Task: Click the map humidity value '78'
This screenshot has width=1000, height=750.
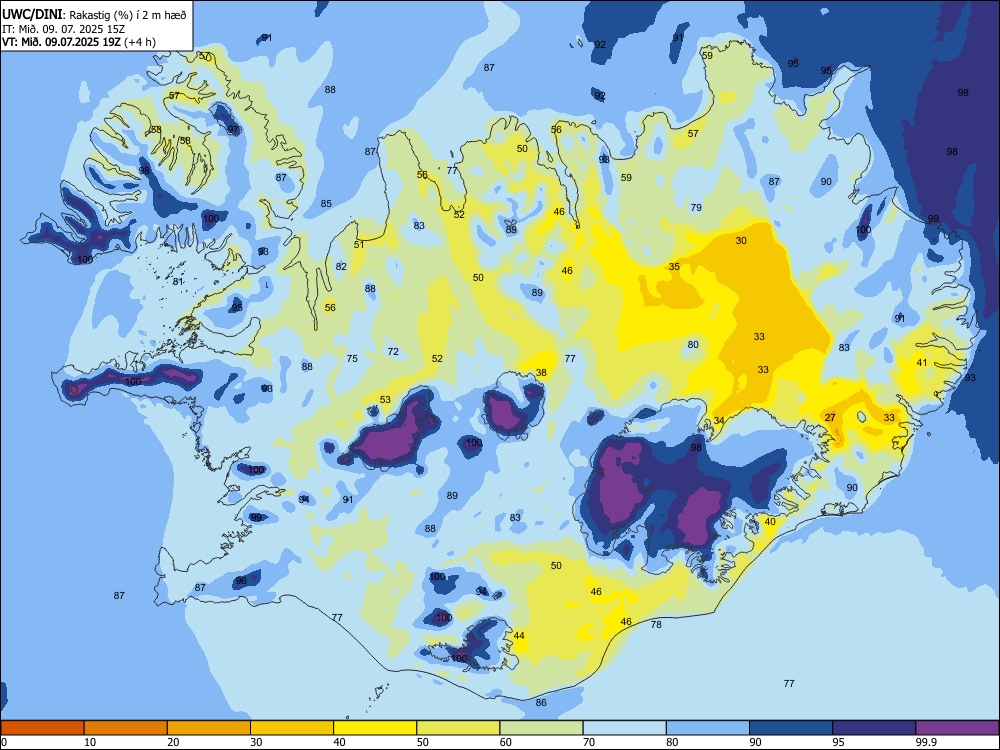Action: tap(656, 624)
